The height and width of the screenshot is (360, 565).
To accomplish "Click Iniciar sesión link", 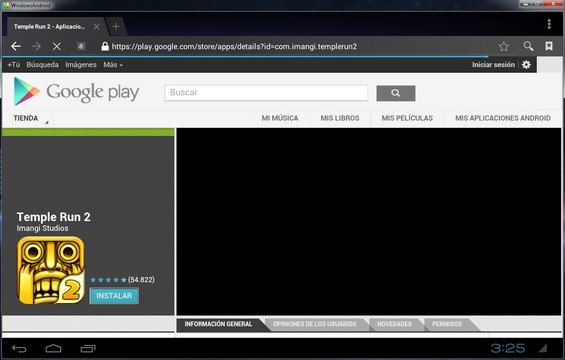I will tap(493, 65).
